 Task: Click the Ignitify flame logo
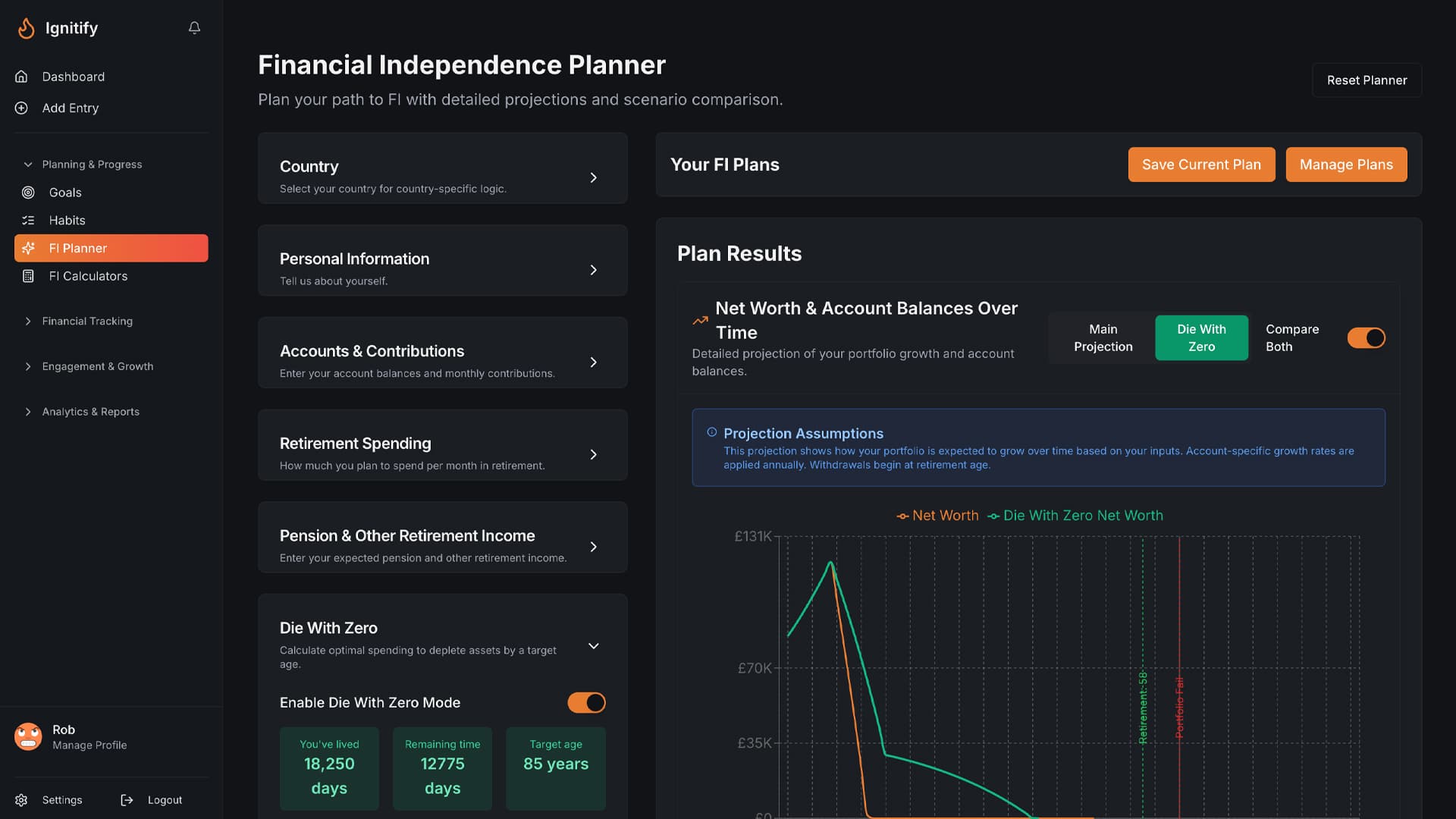click(x=26, y=28)
